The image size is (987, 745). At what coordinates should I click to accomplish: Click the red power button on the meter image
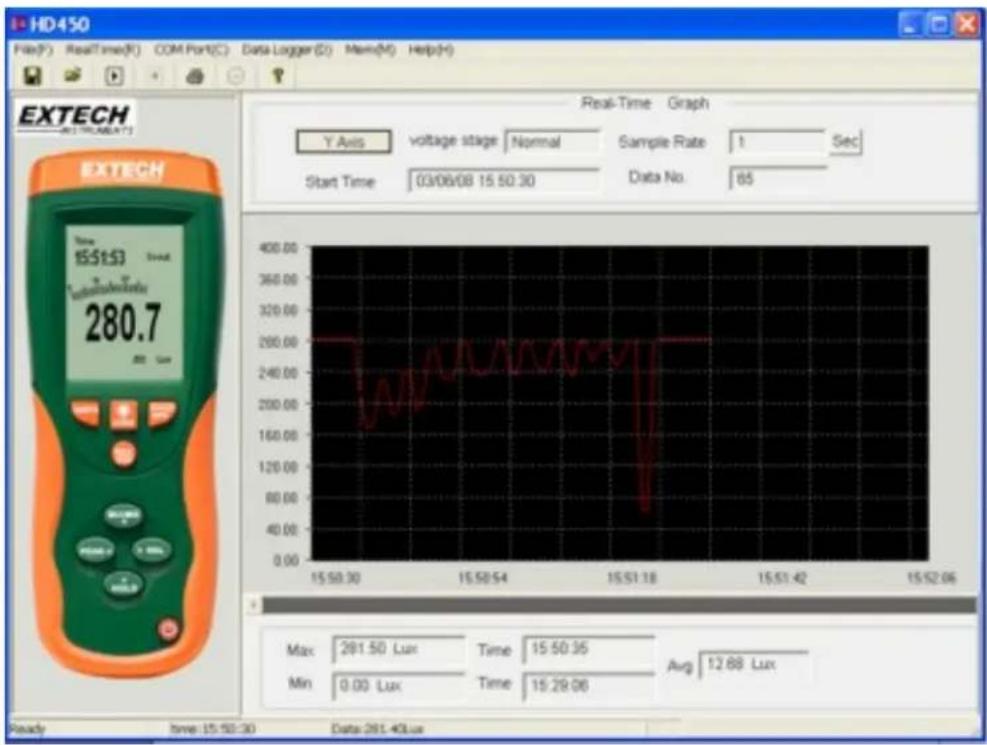coord(168,629)
